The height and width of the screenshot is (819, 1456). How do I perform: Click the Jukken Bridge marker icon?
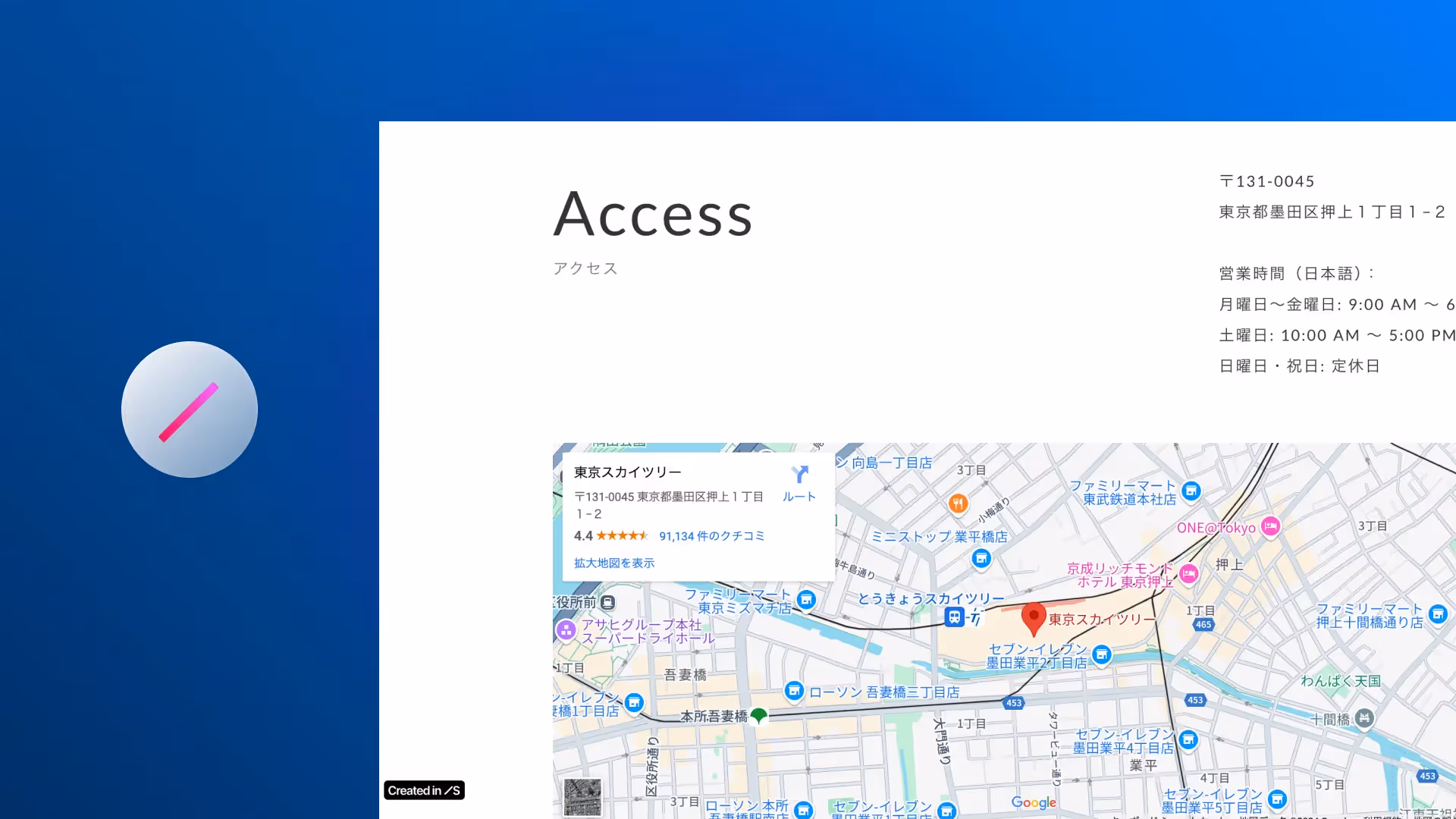pyautogui.click(x=1364, y=718)
